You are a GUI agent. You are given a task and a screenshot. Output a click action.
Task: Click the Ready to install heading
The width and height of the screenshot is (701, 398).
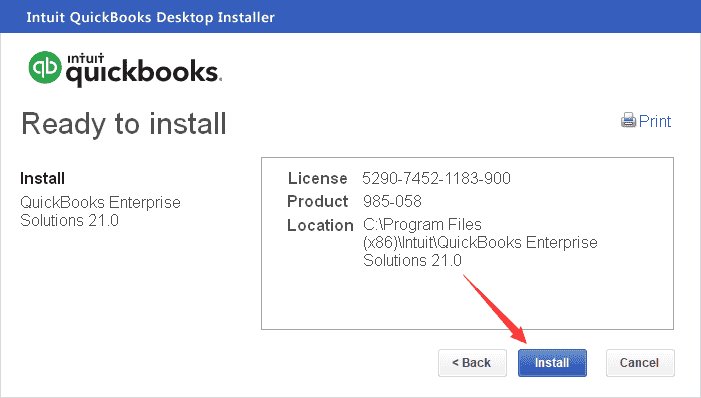click(124, 124)
